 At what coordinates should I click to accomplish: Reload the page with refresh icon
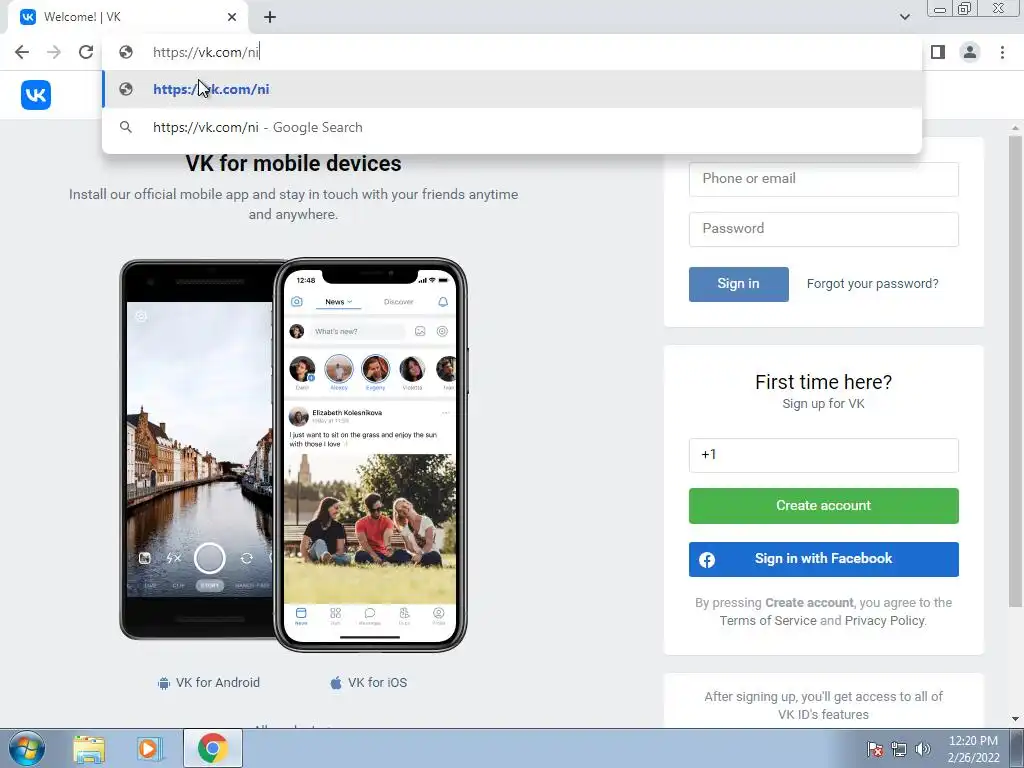[86, 52]
